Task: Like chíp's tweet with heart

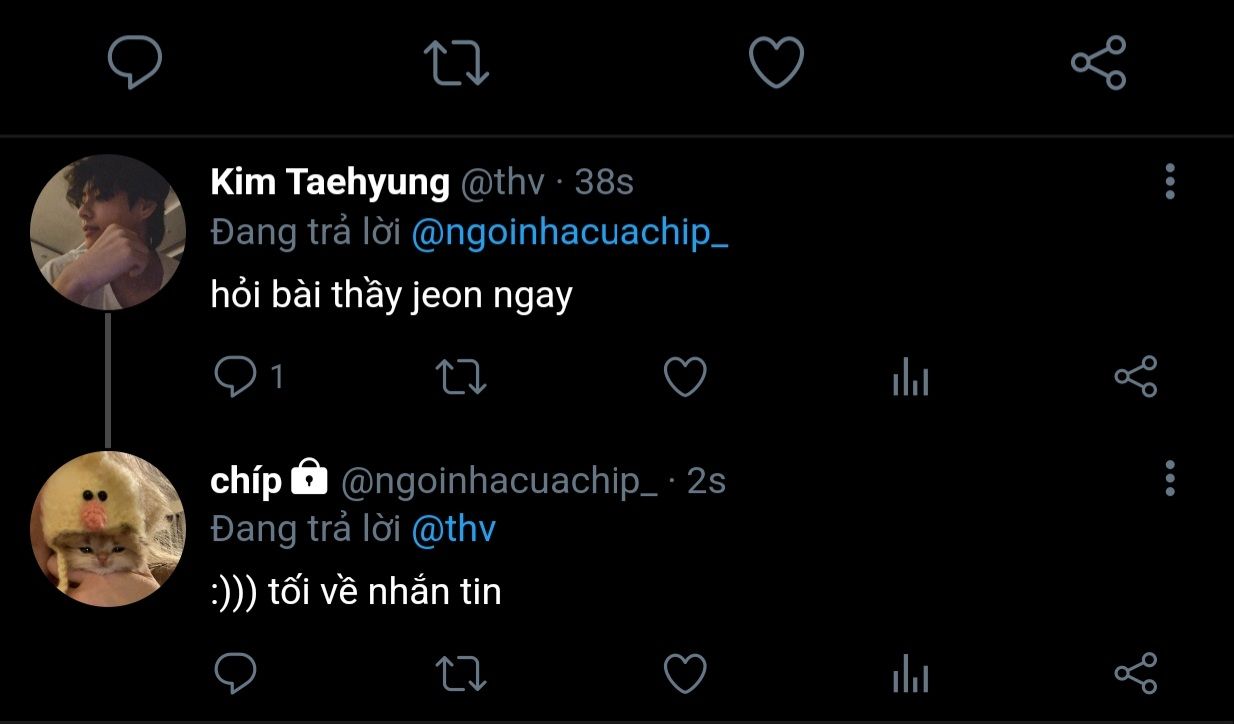Action: pos(685,673)
